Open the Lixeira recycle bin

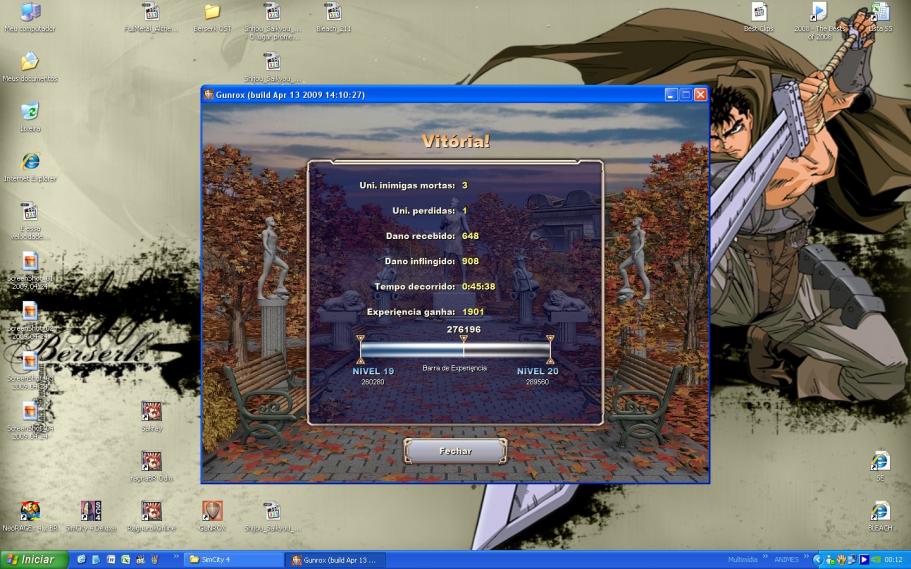[30, 112]
